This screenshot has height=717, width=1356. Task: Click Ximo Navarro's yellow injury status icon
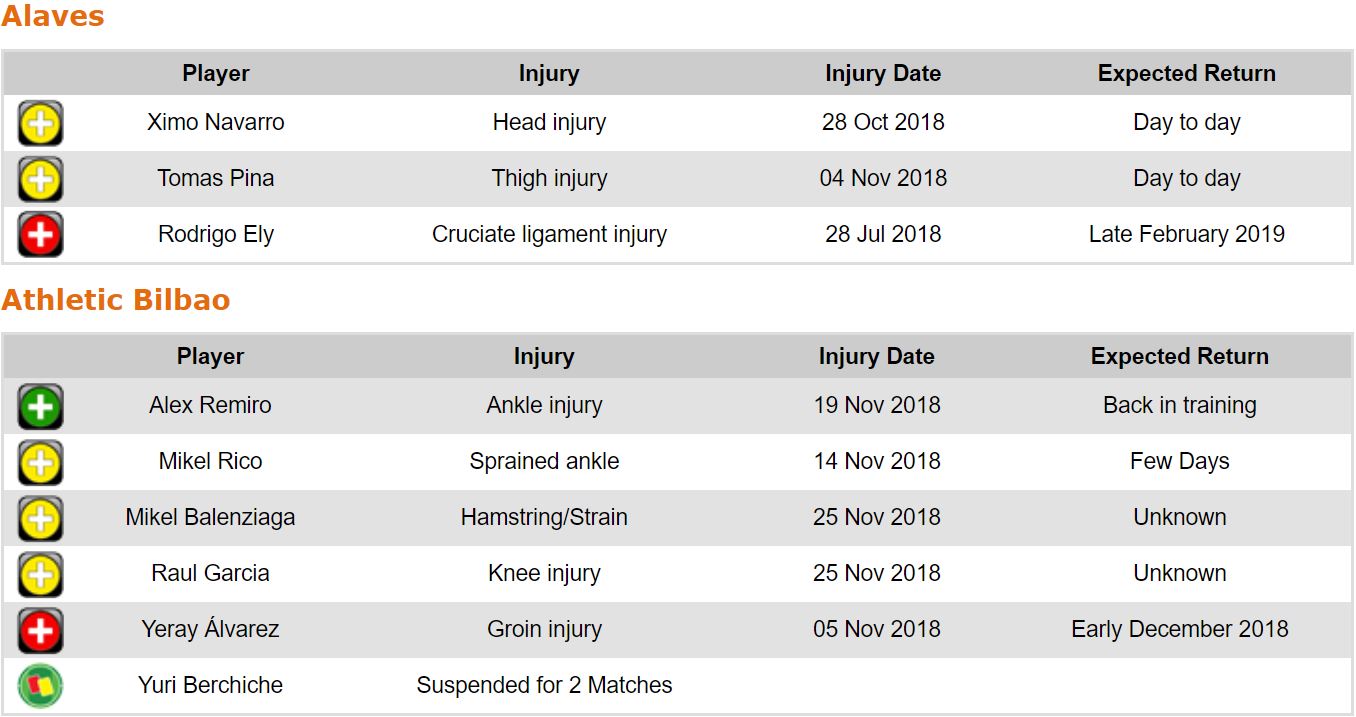[x=40, y=124]
